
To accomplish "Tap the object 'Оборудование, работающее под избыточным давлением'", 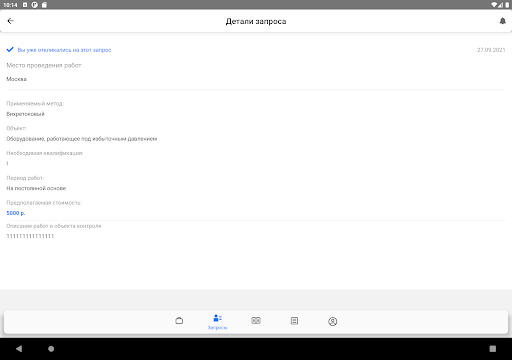I will [82, 139].
